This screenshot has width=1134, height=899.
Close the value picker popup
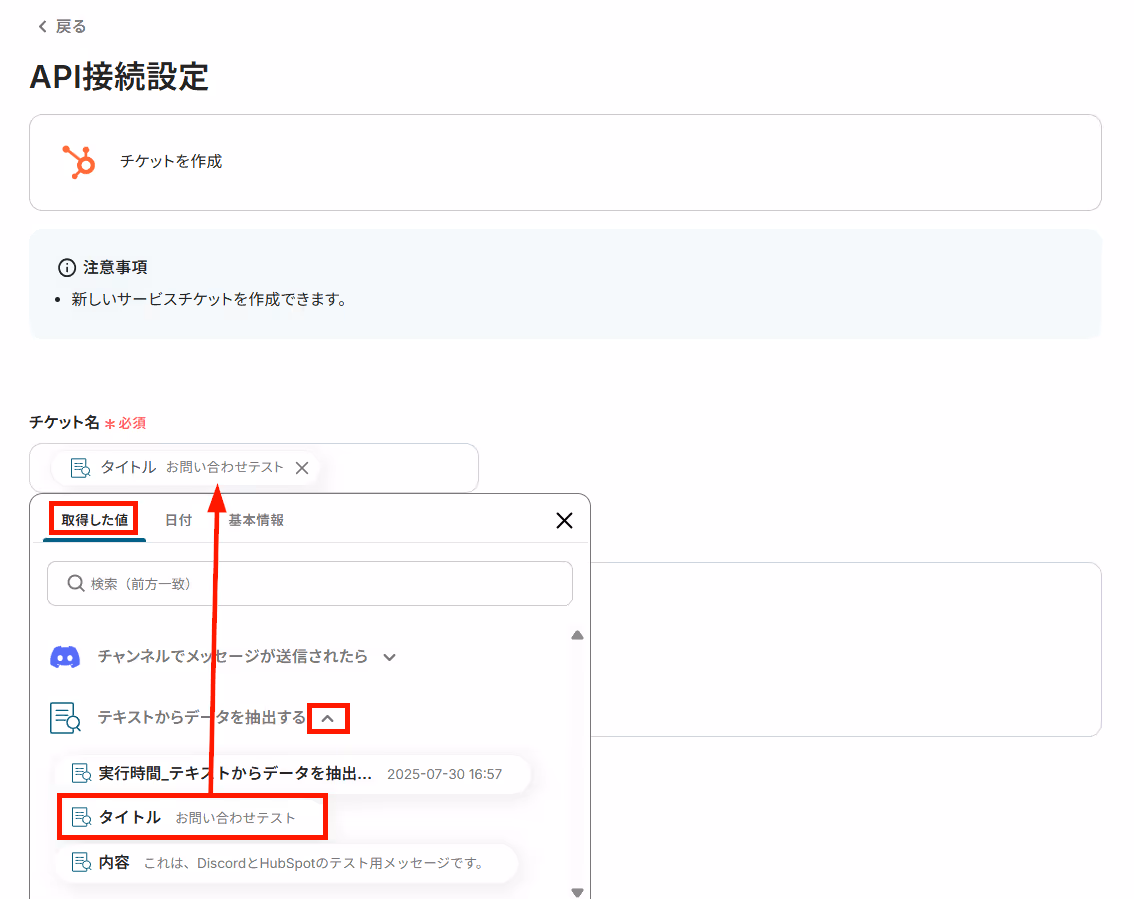point(564,520)
